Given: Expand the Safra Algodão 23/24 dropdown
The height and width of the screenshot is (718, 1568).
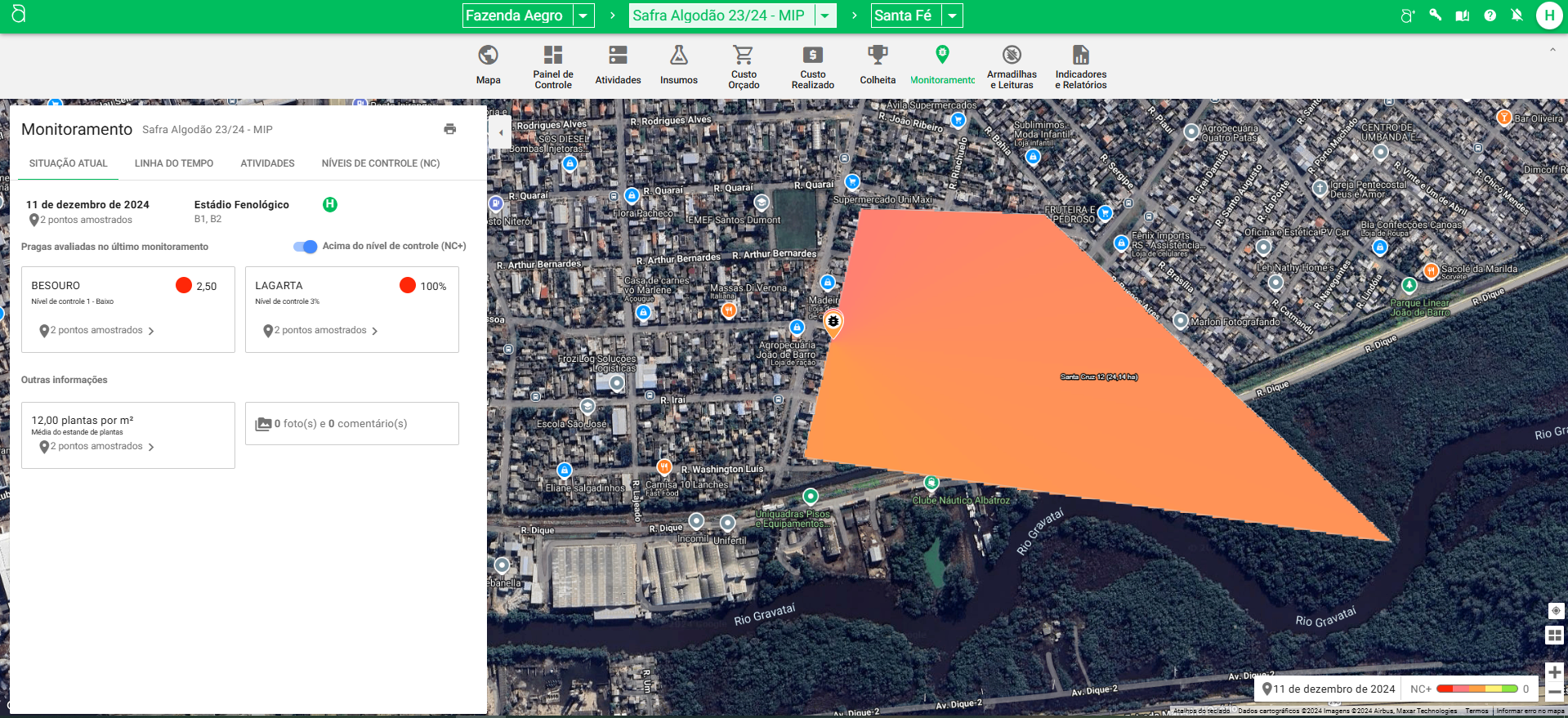Looking at the screenshot, I should pyautogui.click(x=825, y=16).
